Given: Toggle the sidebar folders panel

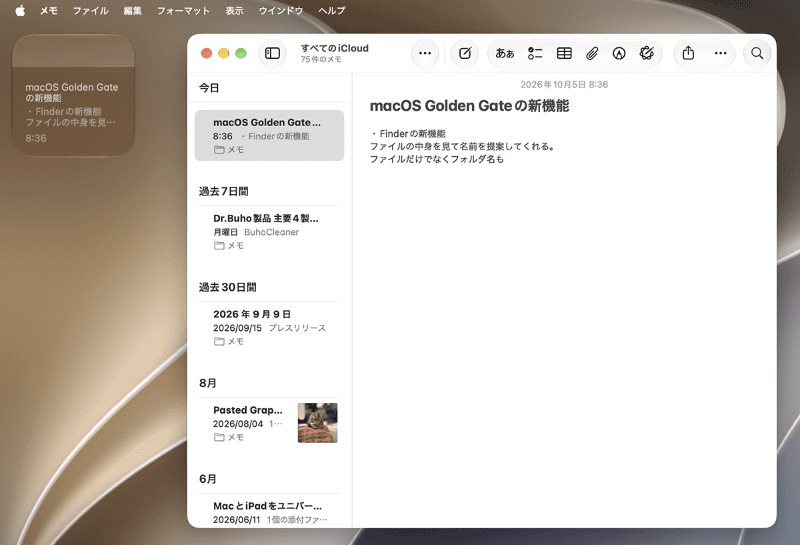Looking at the screenshot, I should pyautogui.click(x=272, y=53).
